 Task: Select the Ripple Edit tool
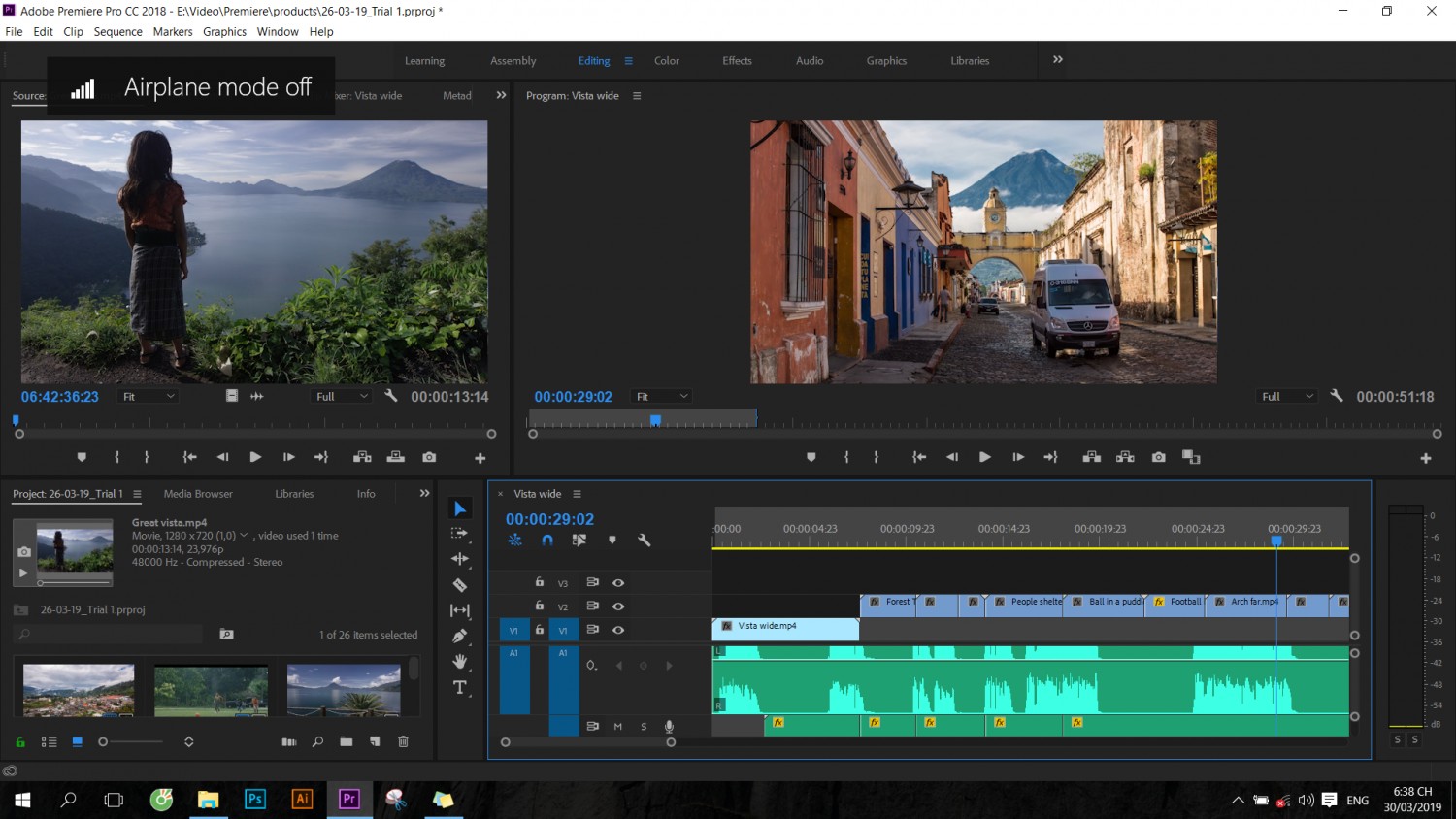point(460,559)
